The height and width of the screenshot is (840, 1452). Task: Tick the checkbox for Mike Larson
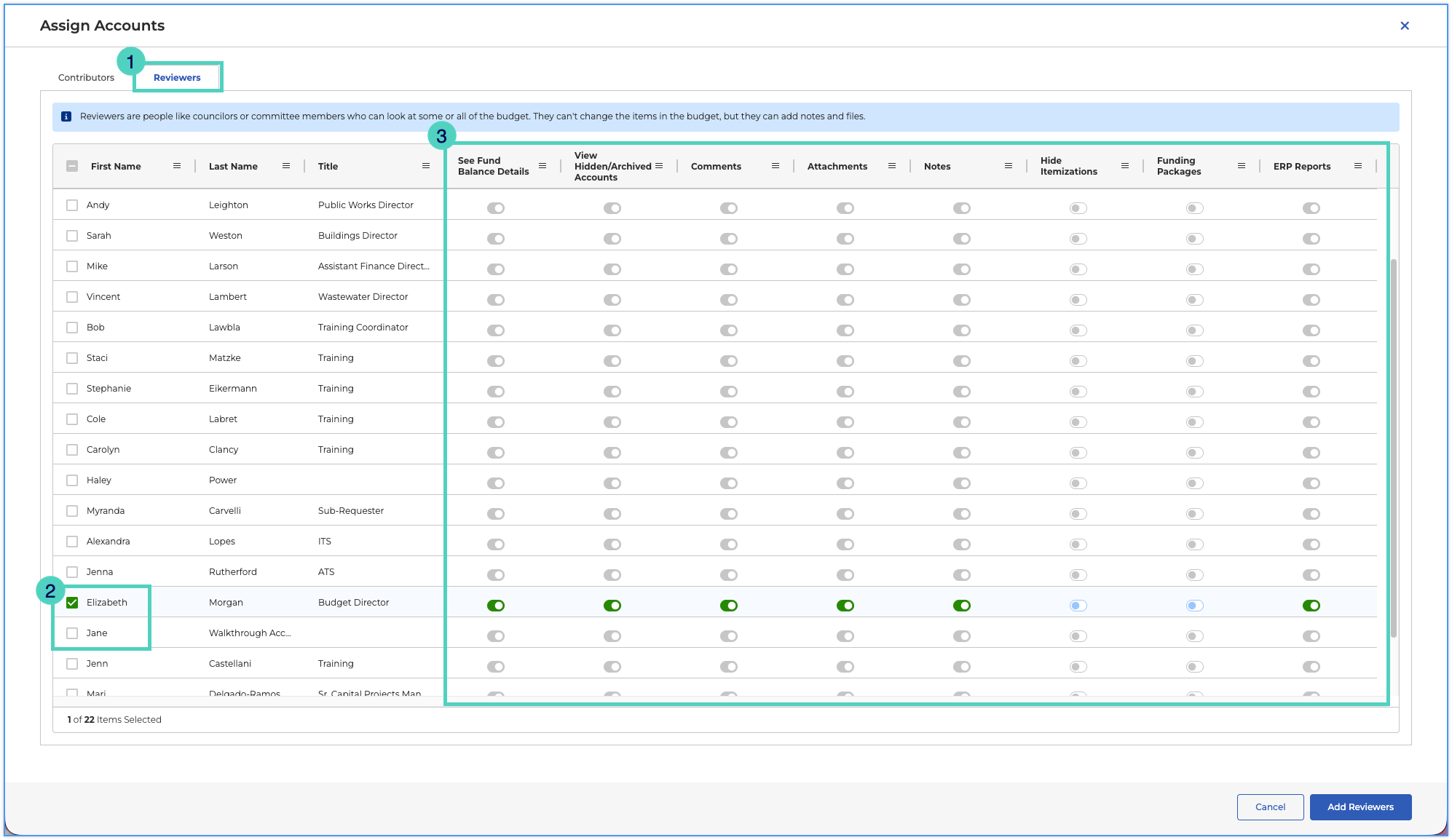pos(72,266)
